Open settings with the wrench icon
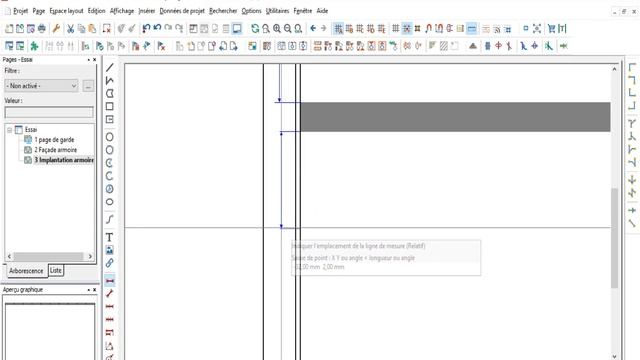The height and width of the screenshot is (360, 640). [x=56, y=29]
